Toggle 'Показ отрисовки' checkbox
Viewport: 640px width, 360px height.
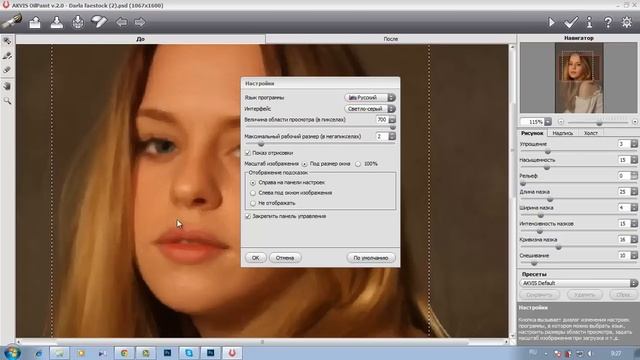coord(248,153)
